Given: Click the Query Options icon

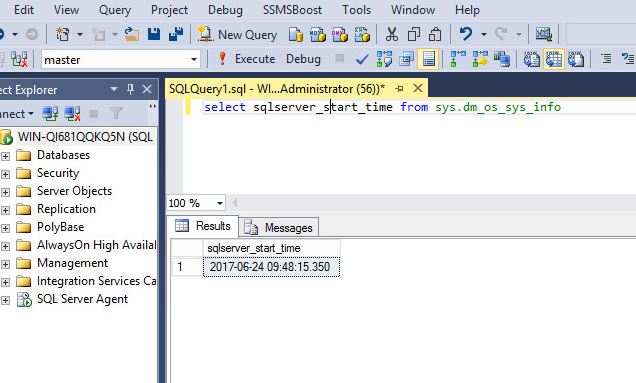Looking at the screenshot, I should [406, 59].
